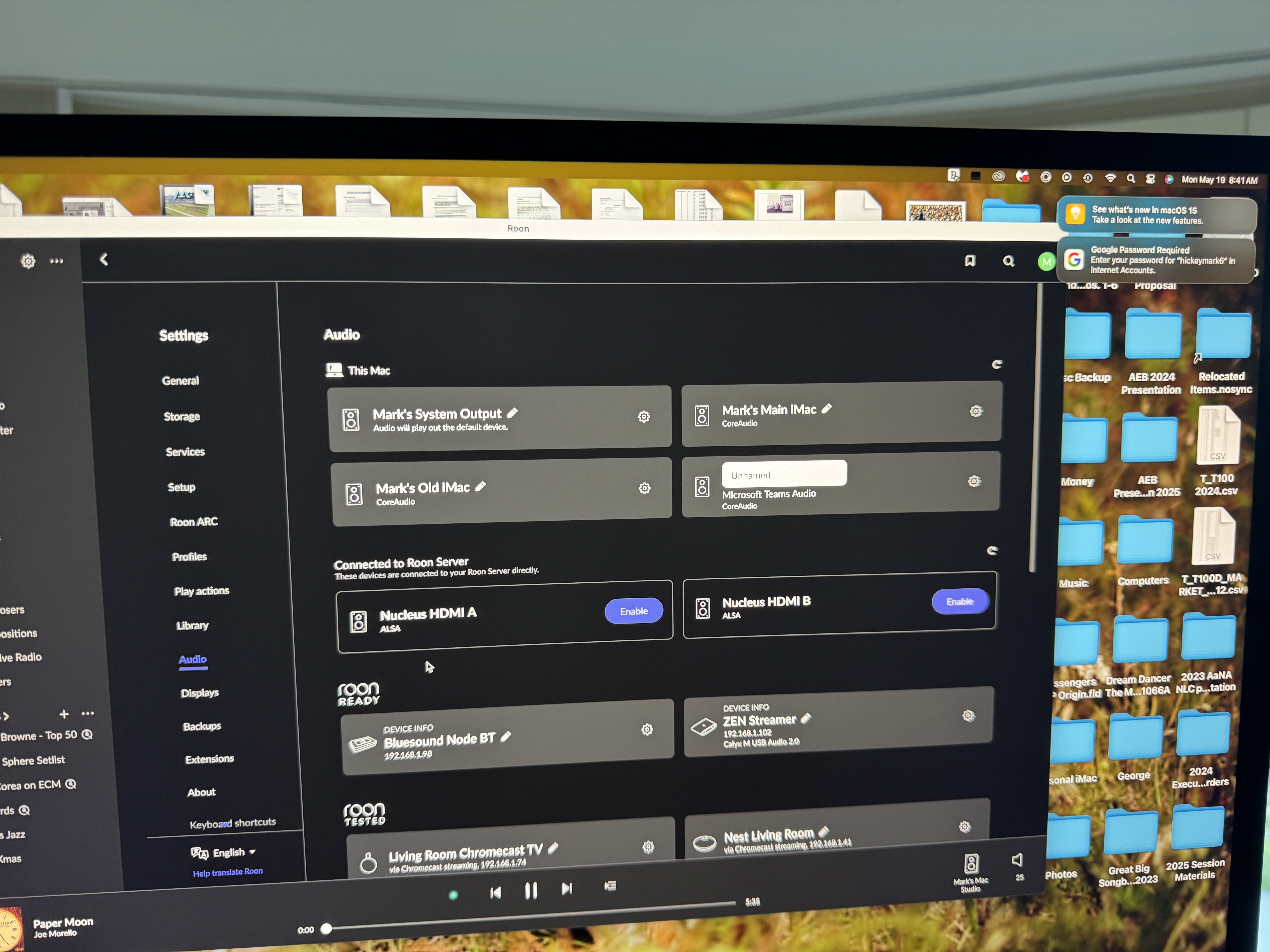
Task: Open the green M profile avatar
Action: (x=1047, y=262)
